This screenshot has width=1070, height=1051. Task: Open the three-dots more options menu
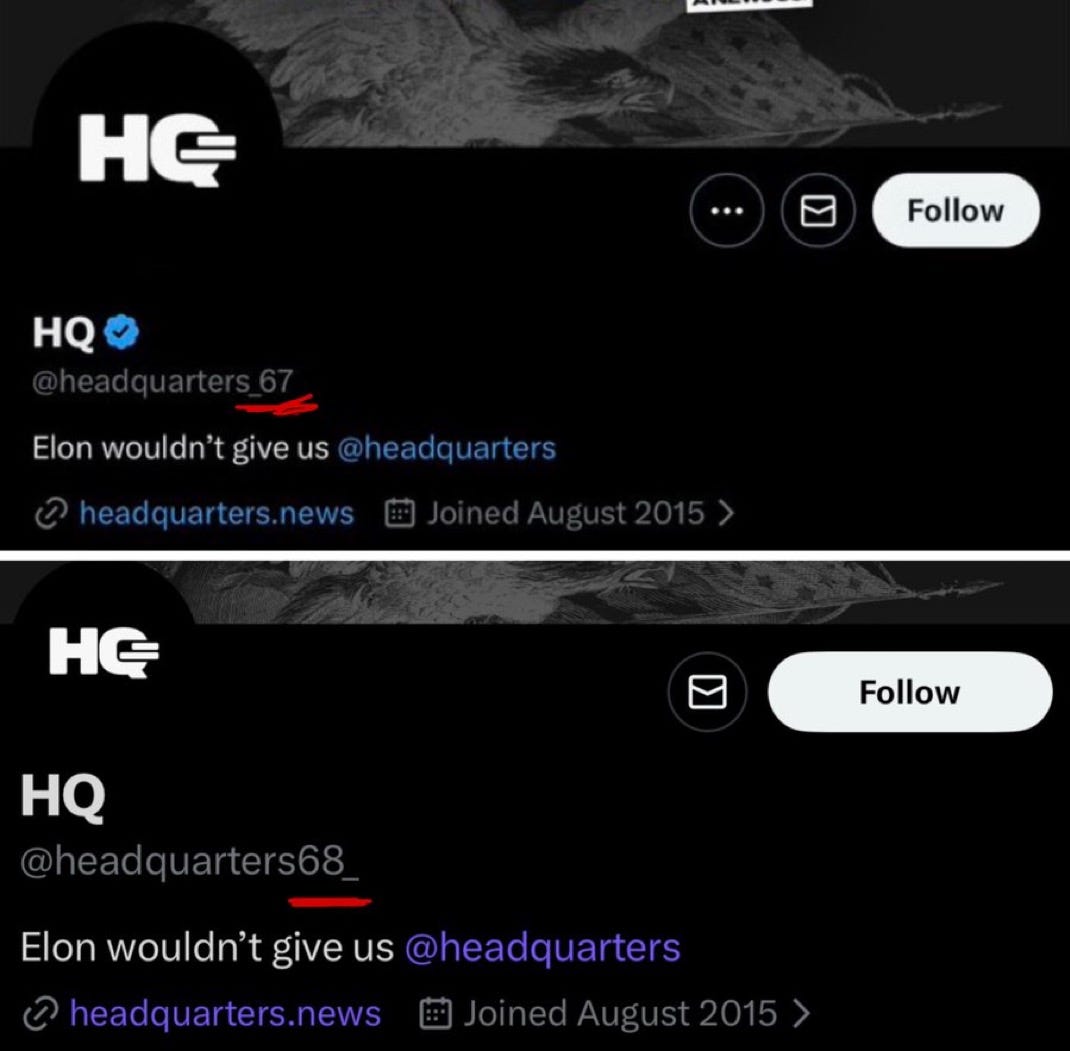[x=727, y=210]
